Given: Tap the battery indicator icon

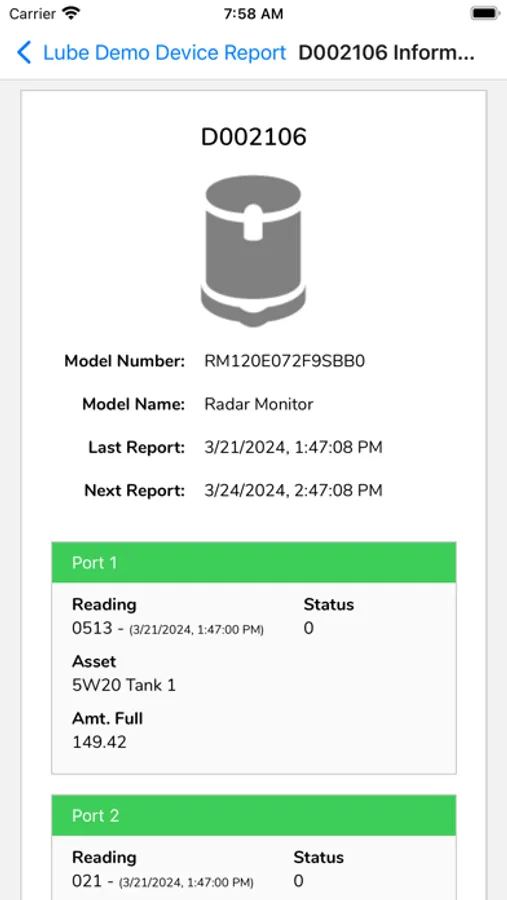Looking at the screenshot, I should 485,13.
